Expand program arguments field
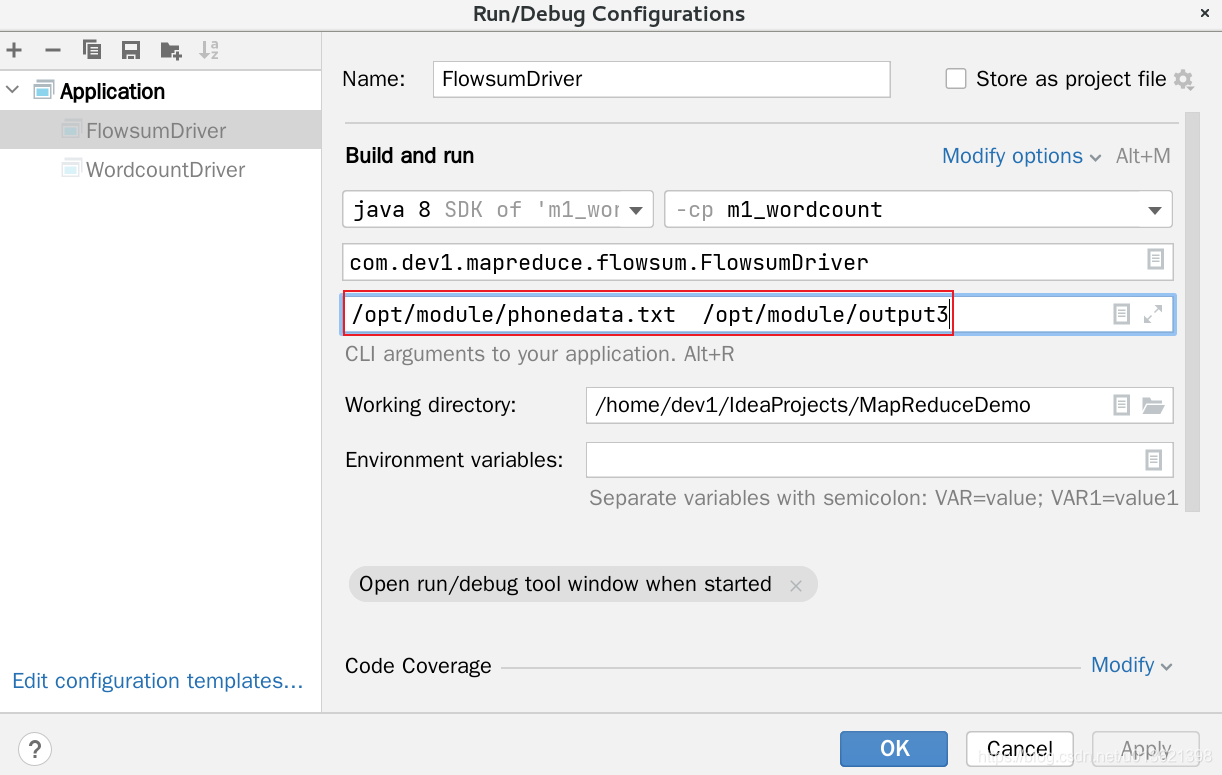The height and width of the screenshot is (775, 1222). (x=1153, y=314)
